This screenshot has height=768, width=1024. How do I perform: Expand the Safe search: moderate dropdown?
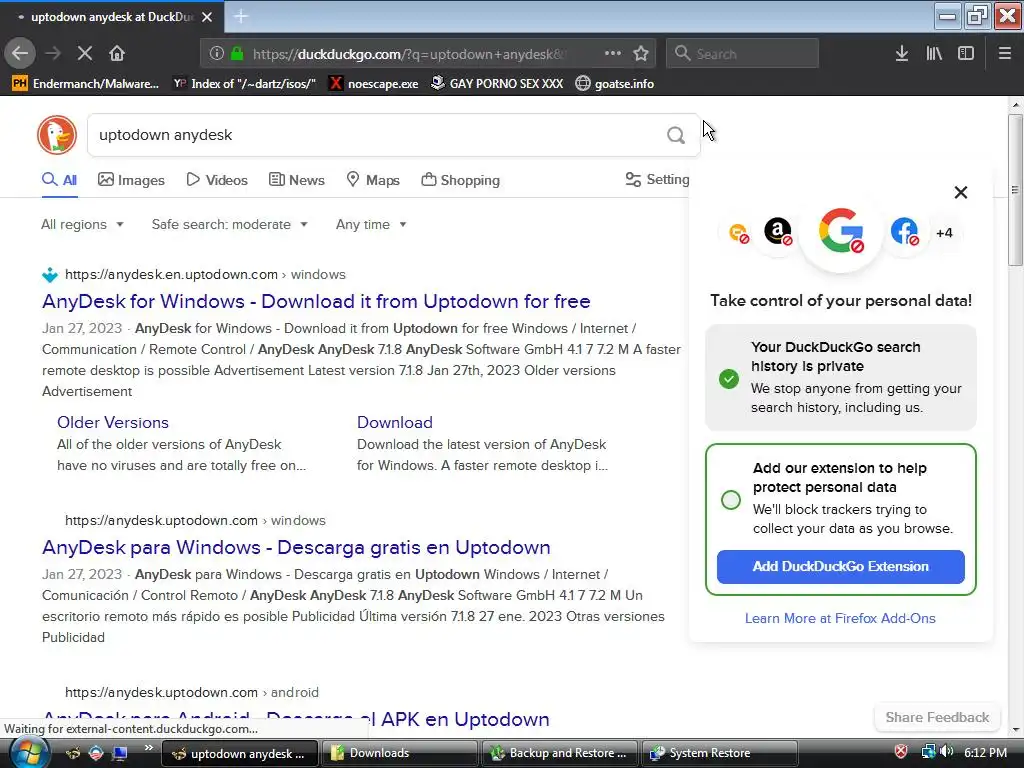coord(230,225)
